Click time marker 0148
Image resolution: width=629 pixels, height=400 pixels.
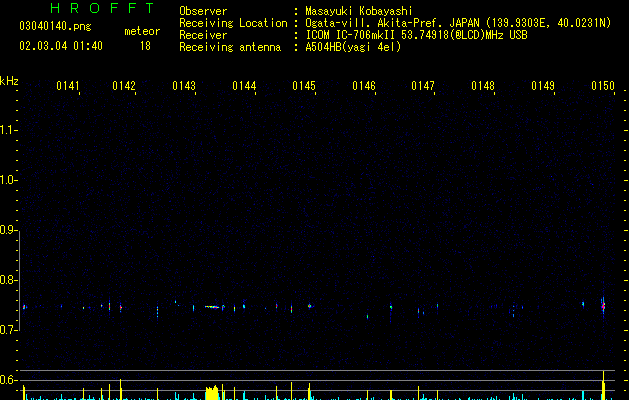tap(483, 86)
